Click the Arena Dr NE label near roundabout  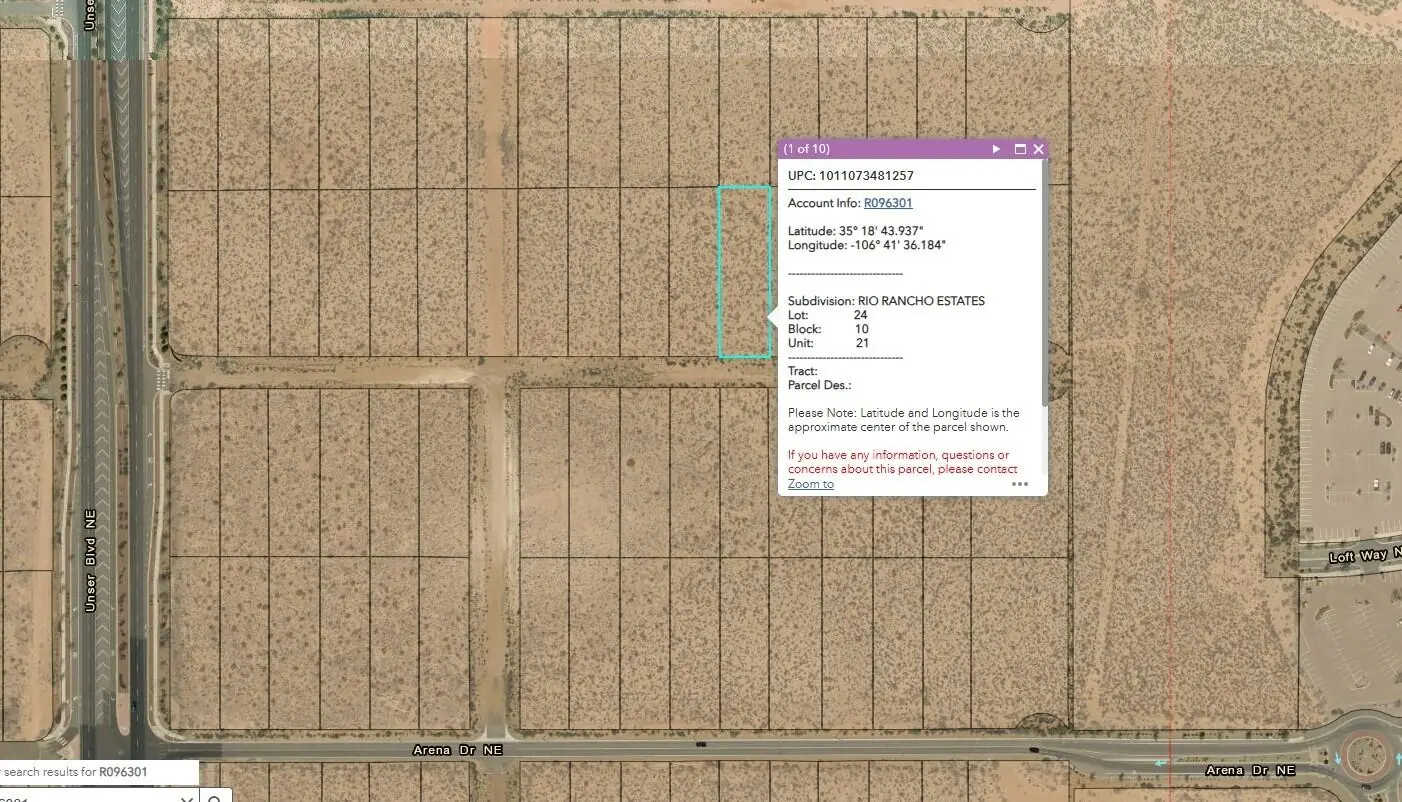1250,770
